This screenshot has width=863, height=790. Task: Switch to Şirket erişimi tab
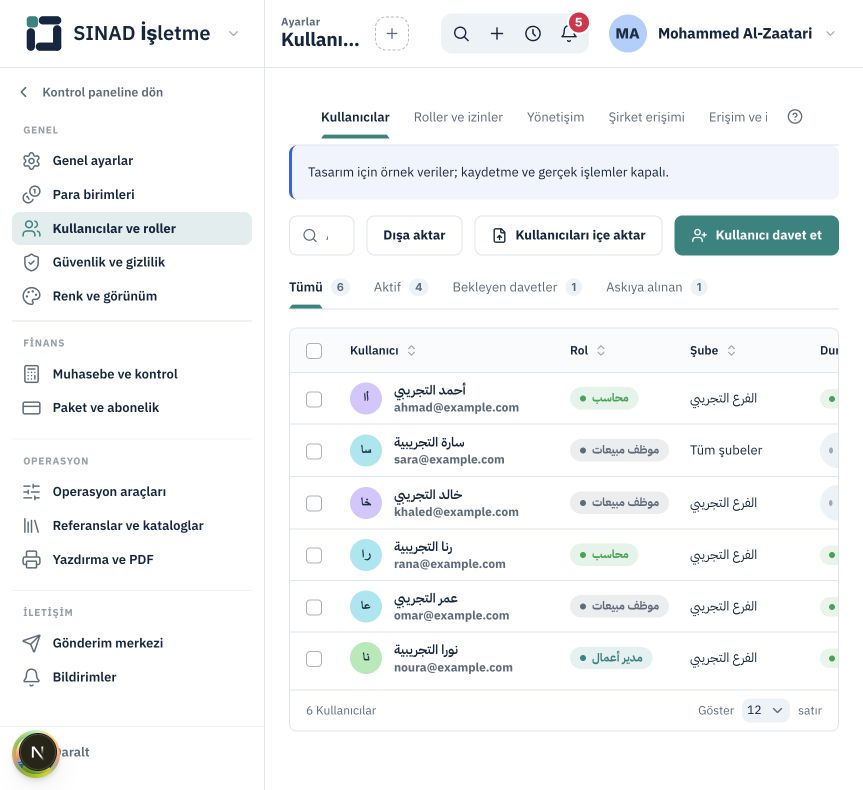click(x=646, y=117)
